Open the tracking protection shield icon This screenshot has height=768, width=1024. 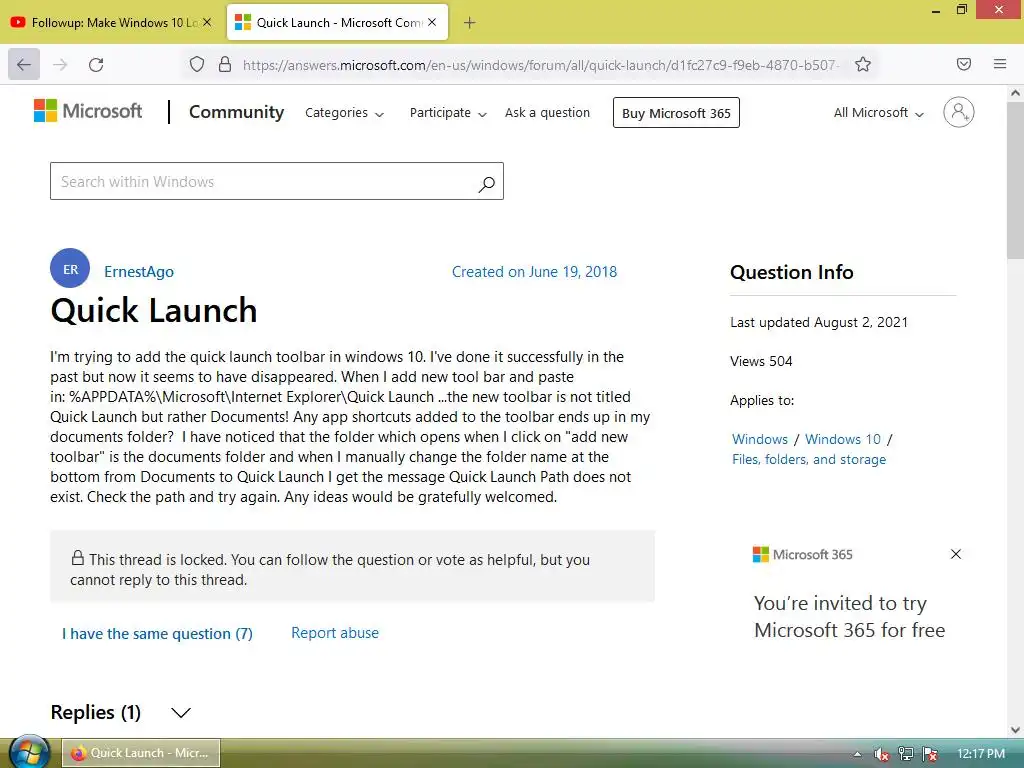(197, 64)
